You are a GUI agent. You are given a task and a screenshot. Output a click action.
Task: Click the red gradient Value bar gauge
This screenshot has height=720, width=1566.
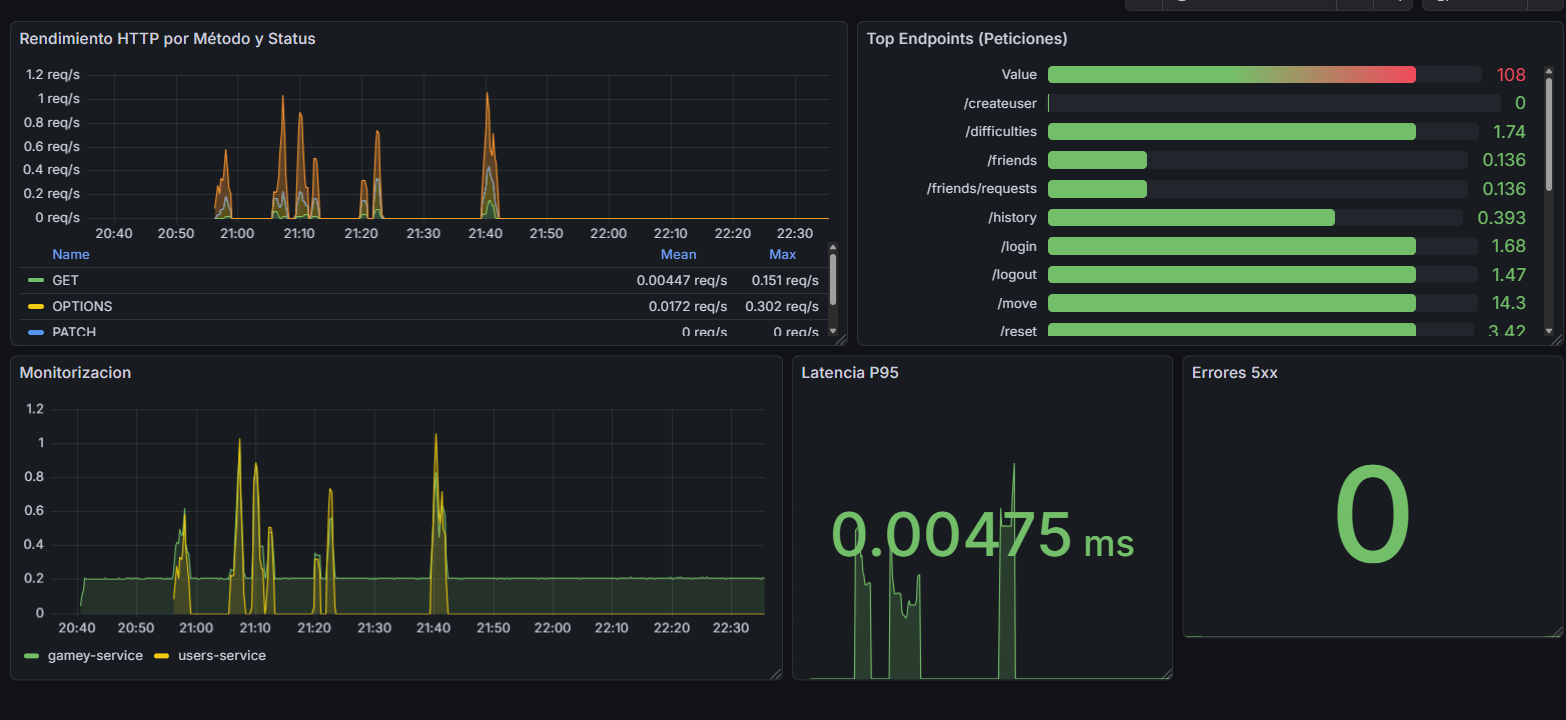pyautogui.click(x=1230, y=74)
